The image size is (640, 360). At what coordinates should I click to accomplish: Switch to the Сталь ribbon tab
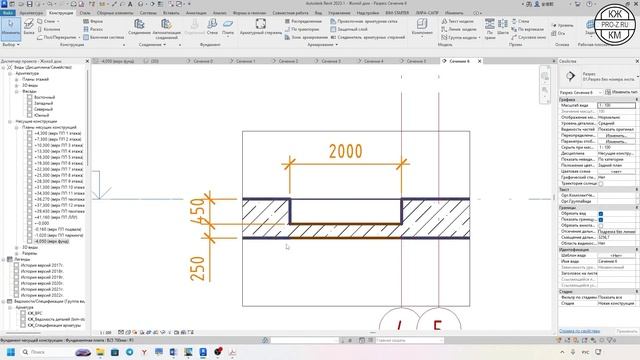[x=85, y=13]
